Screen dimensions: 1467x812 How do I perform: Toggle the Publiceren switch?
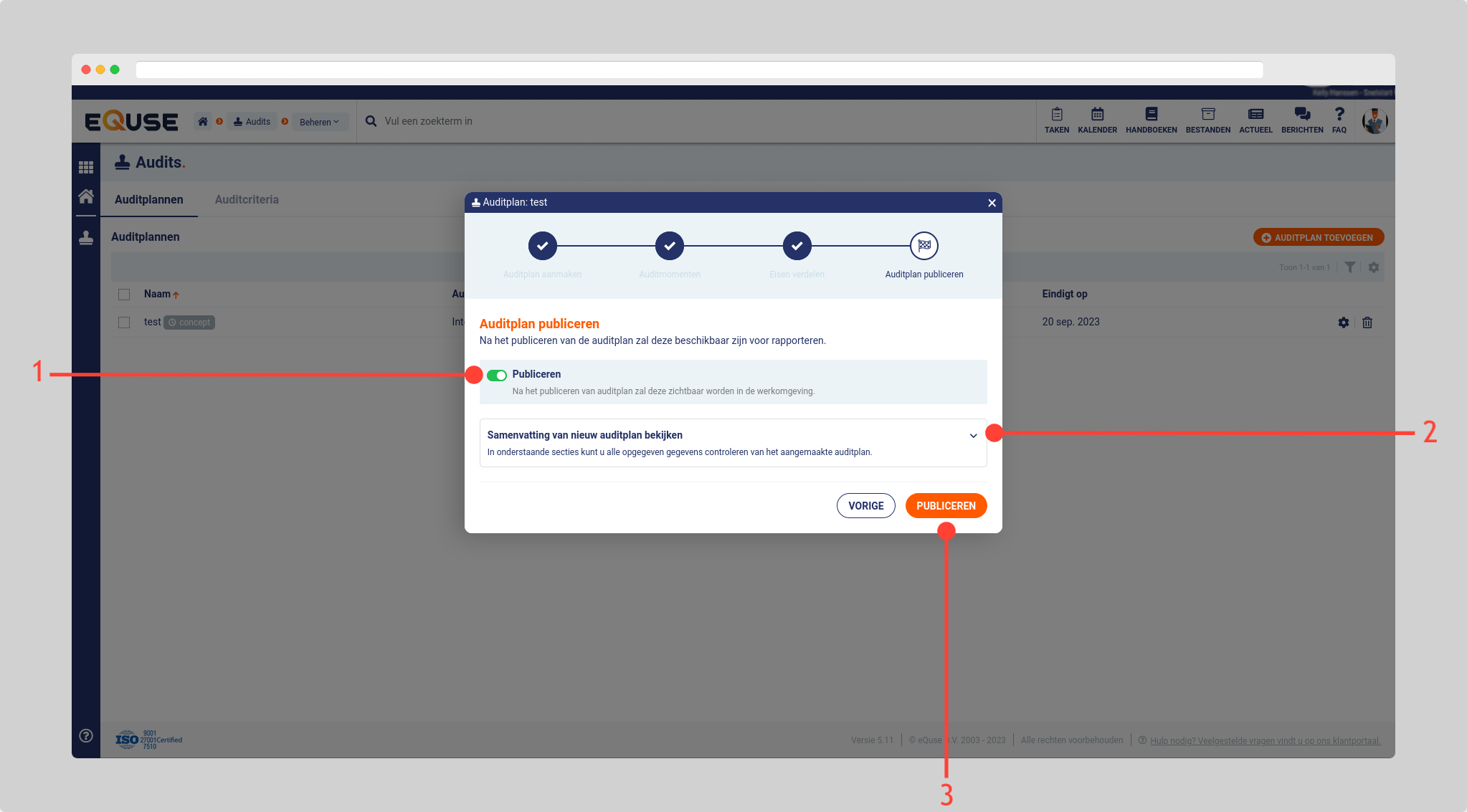497,376
